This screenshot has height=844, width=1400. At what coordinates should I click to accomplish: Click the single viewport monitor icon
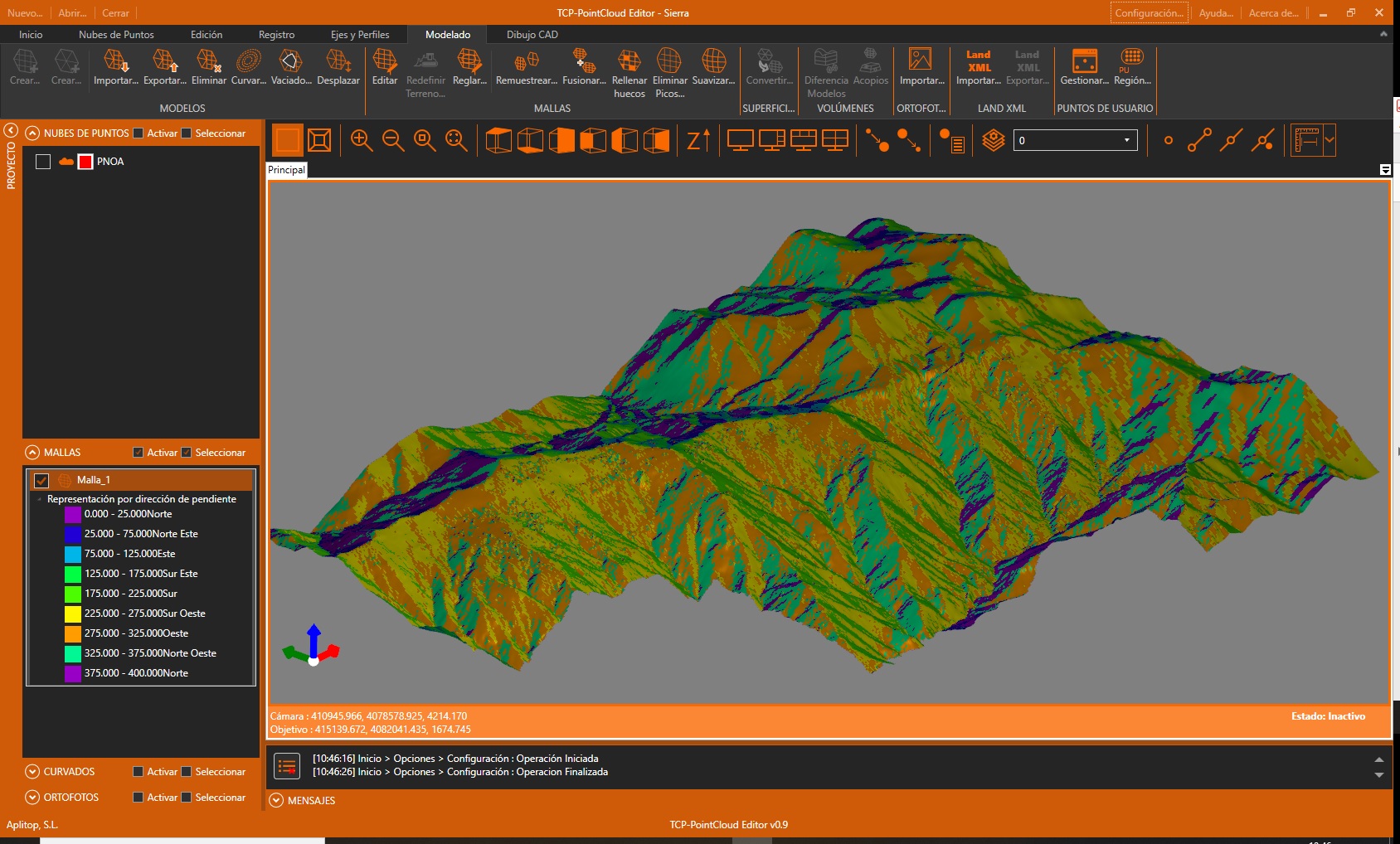click(x=740, y=140)
